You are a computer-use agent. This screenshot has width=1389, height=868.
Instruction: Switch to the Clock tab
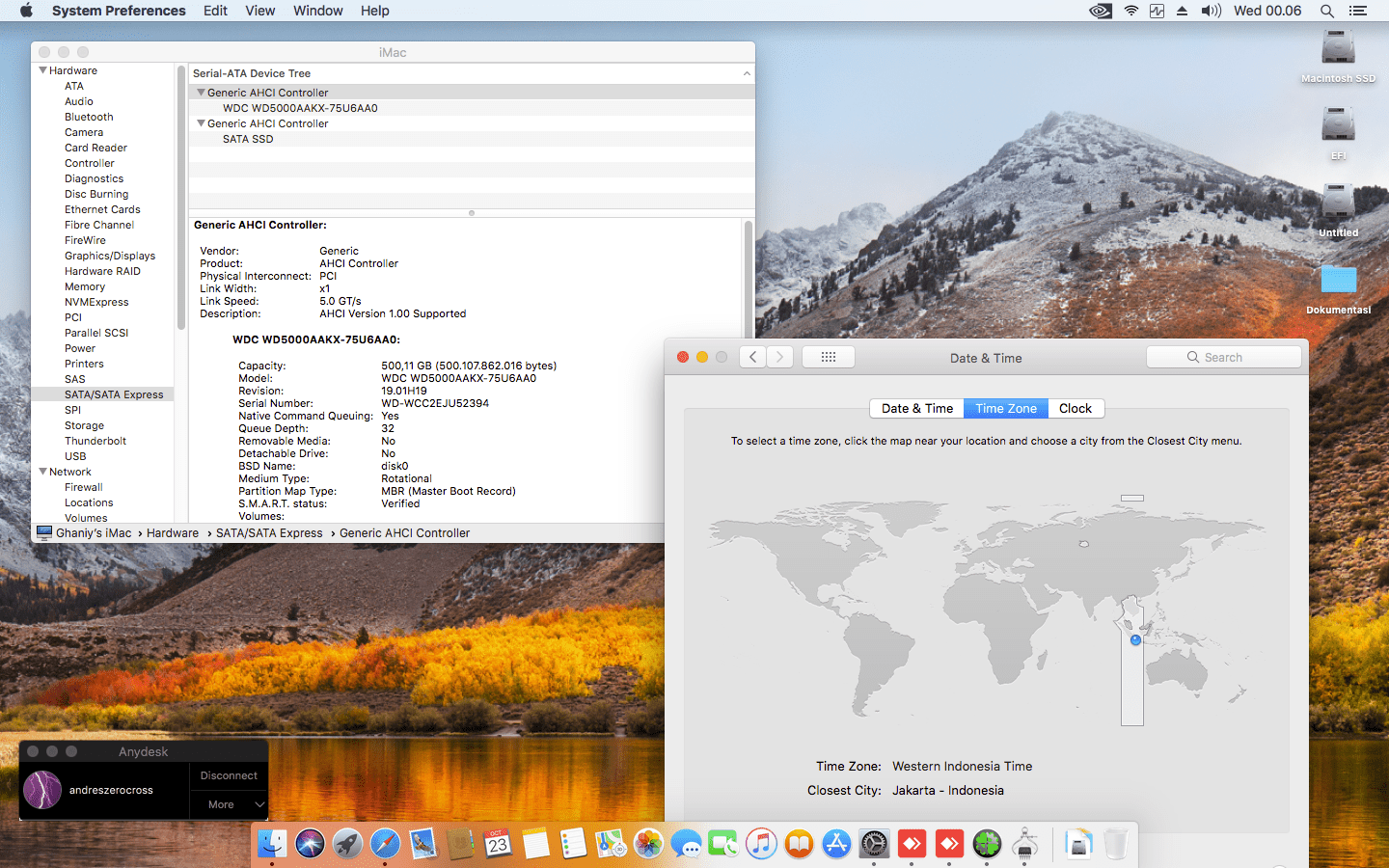[x=1075, y=408]
